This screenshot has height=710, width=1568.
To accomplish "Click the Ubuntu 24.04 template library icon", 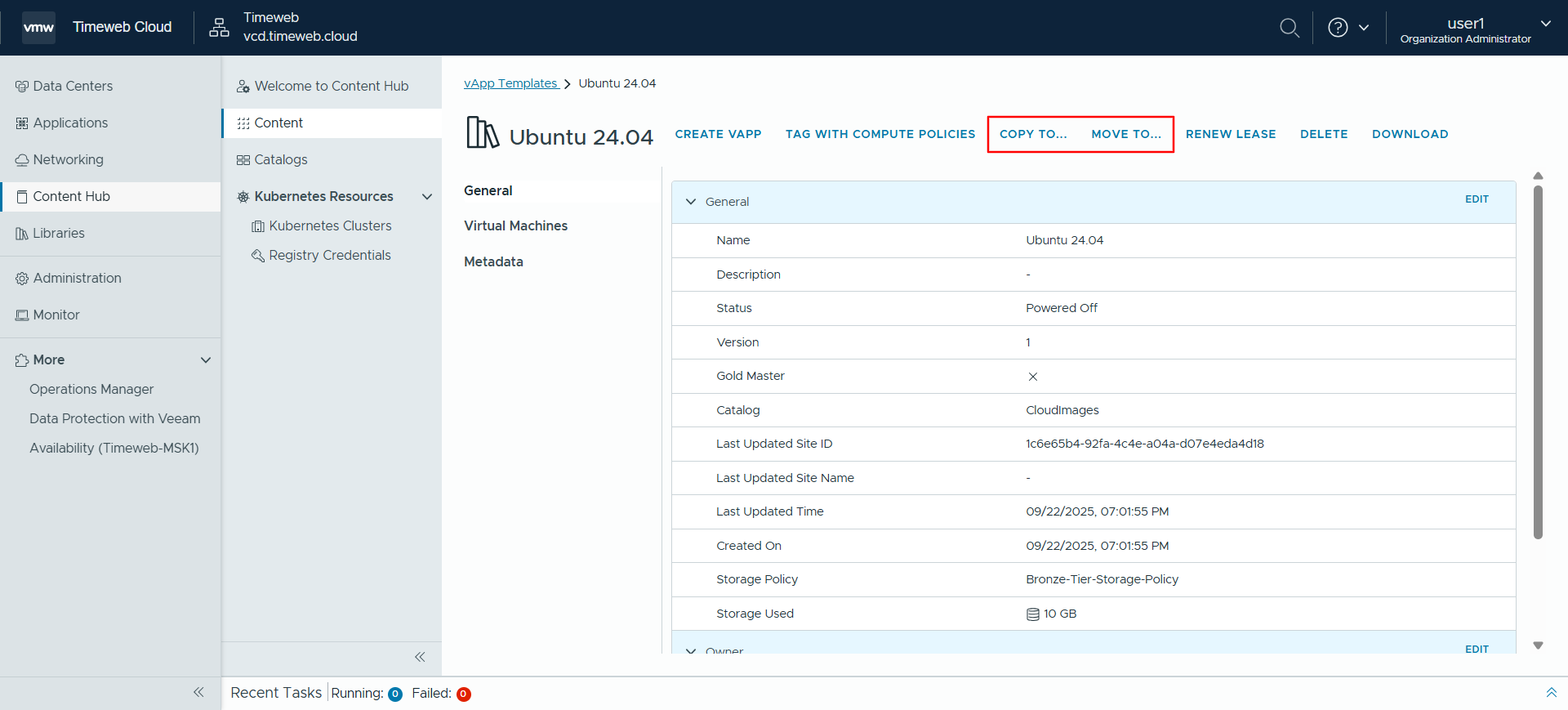I will click(x=483, y=132).
